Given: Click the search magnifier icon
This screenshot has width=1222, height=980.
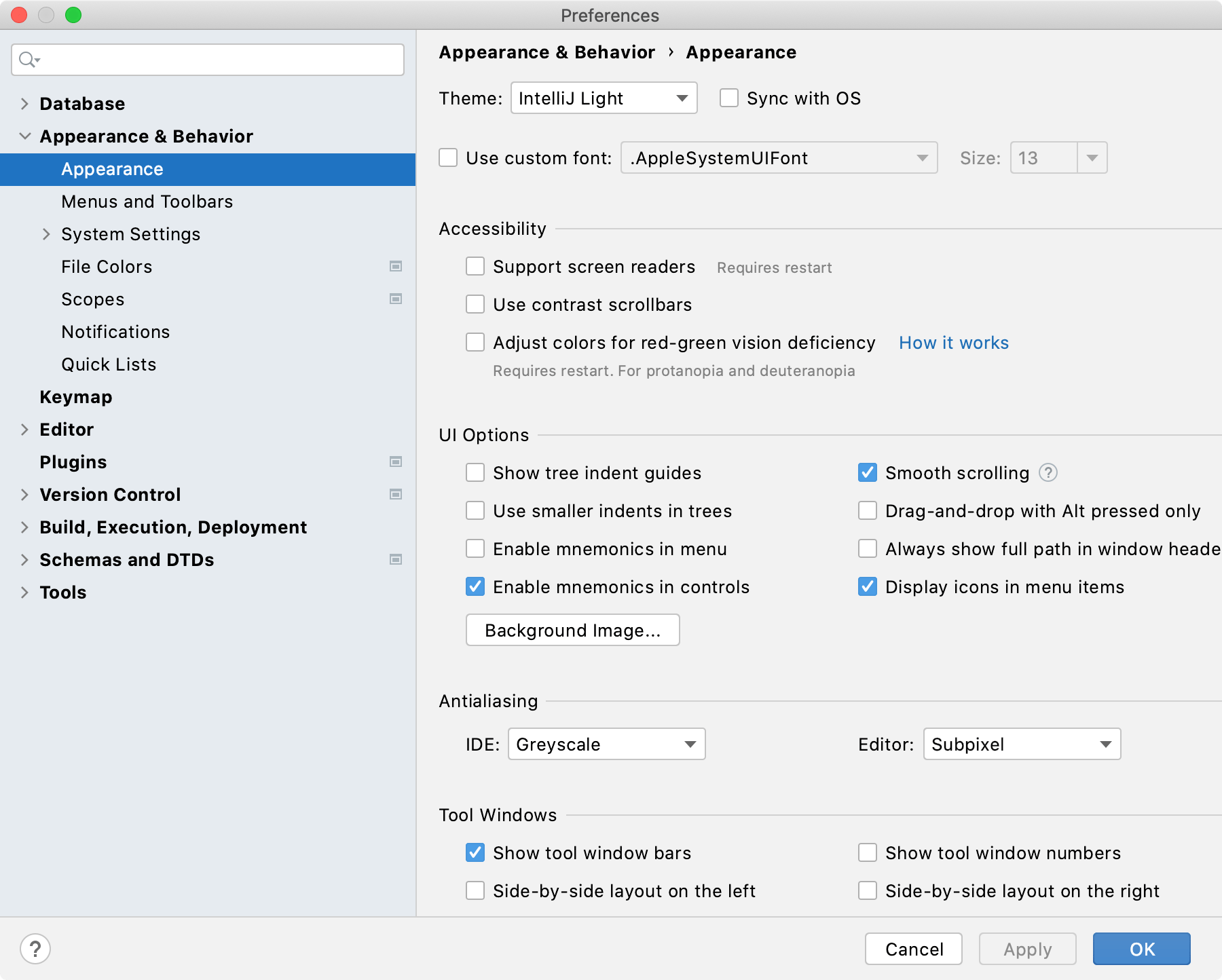Looking at the screenshot, I should pos(29,60).
